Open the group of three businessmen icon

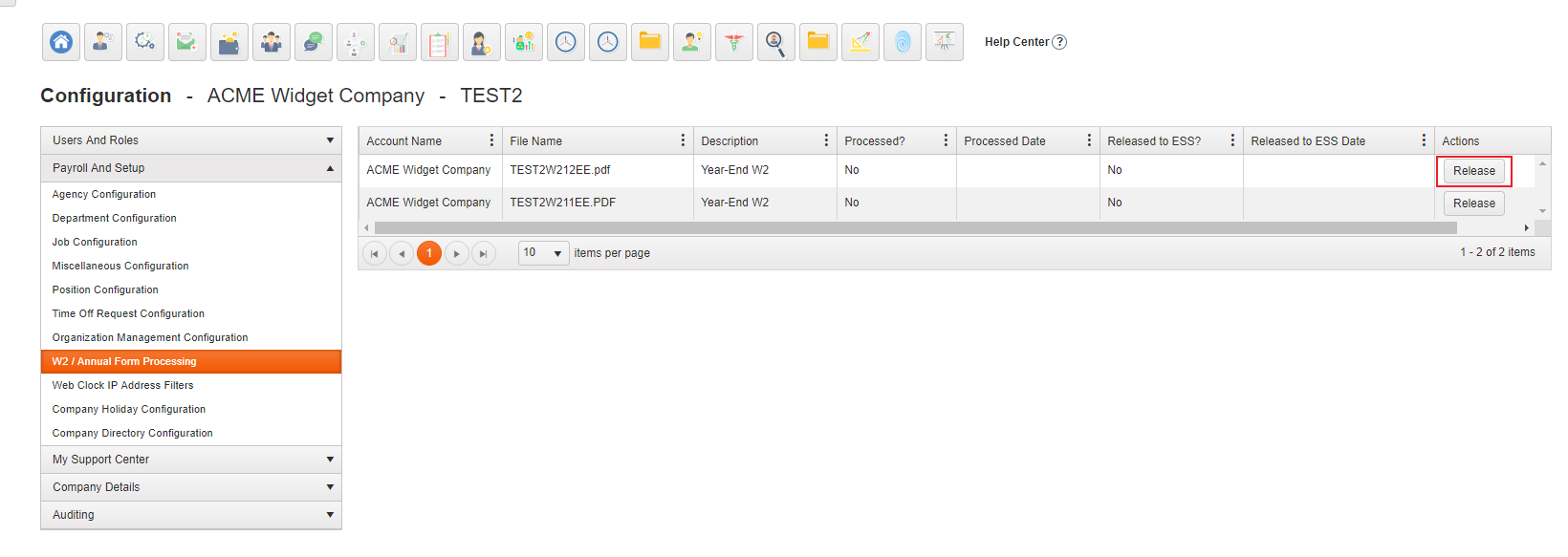272,42
